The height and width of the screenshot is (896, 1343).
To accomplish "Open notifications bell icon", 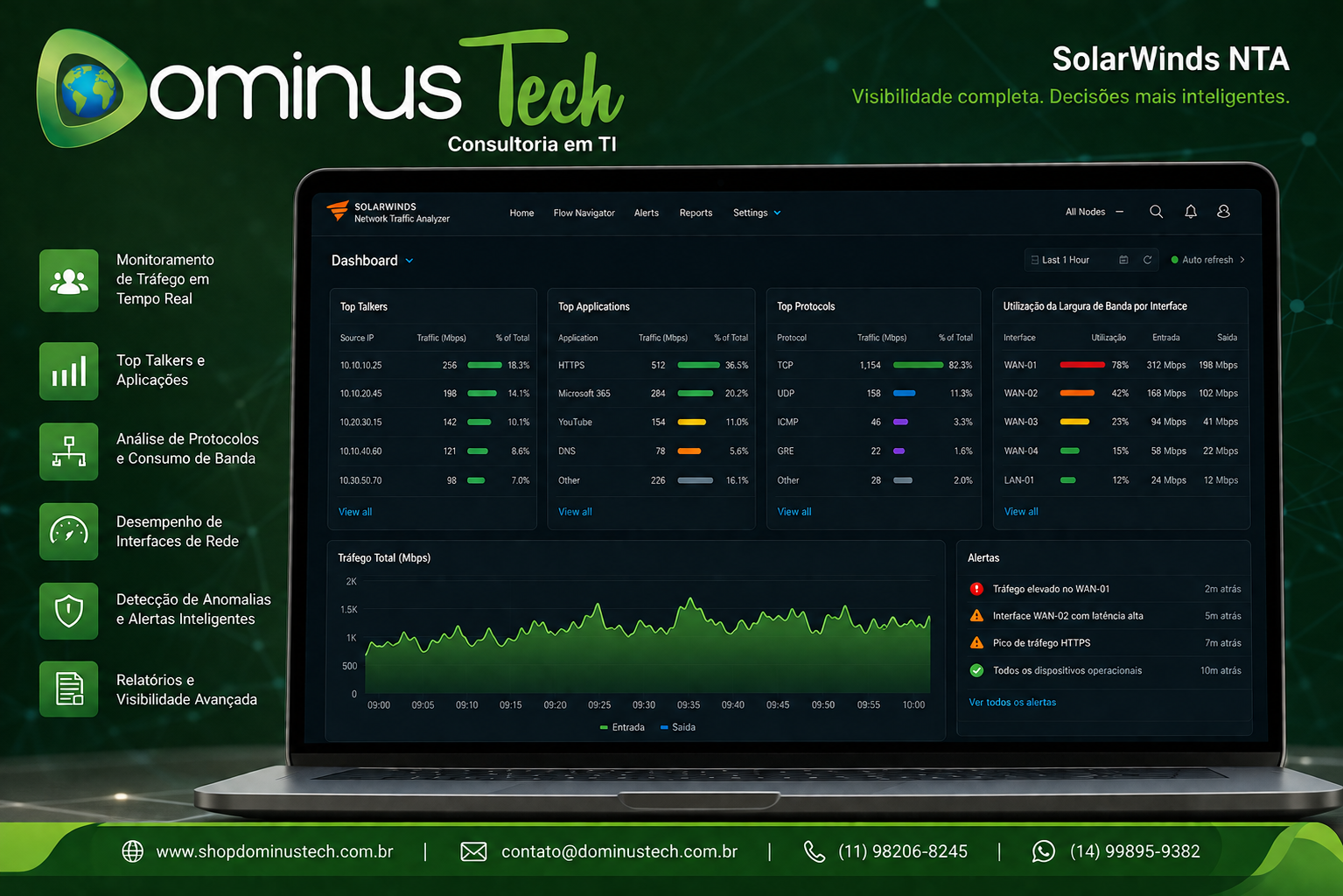I will tap(1191, 212).
